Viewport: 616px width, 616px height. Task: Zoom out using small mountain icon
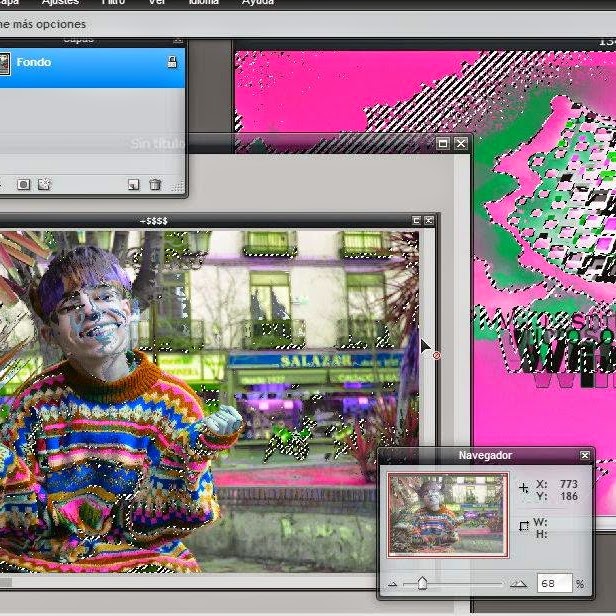click(393, 584)
